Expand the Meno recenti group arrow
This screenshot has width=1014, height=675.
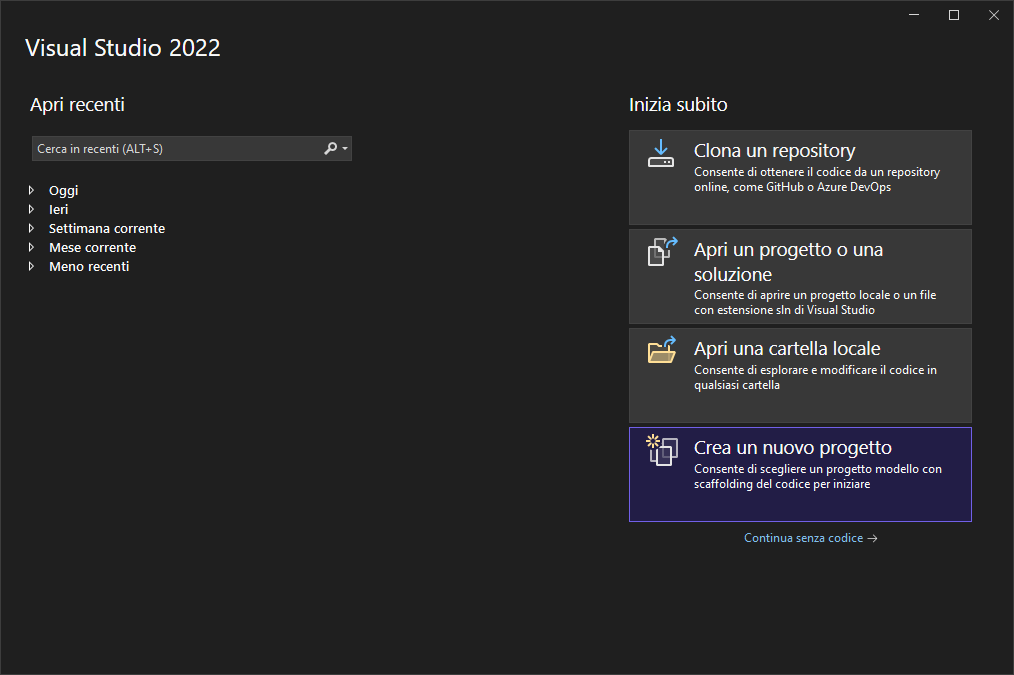click(31, 266)
